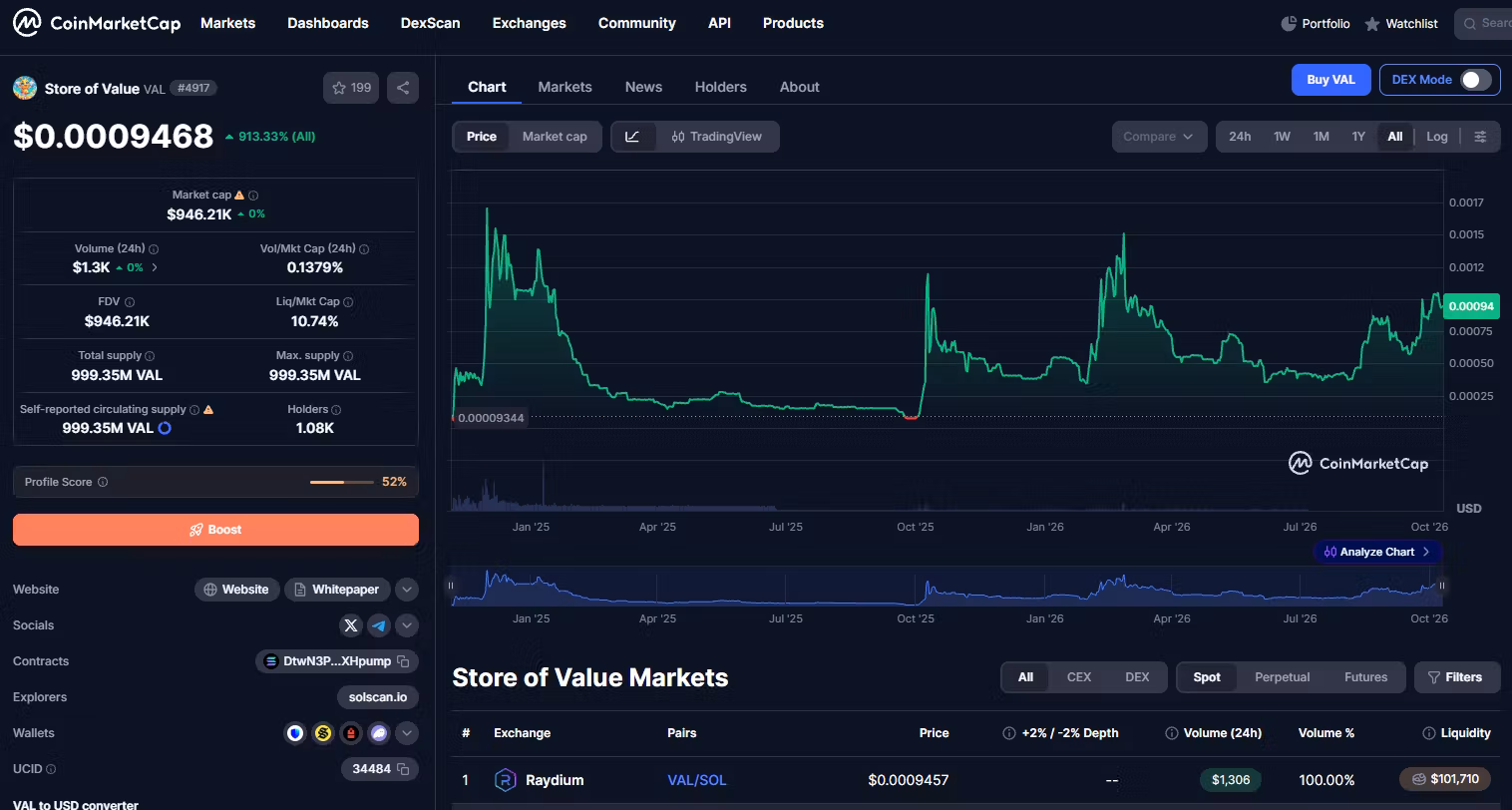This screenshot has width=1512, height=810.
Task: Open the Exchanges menu in header
Action: 529,23
